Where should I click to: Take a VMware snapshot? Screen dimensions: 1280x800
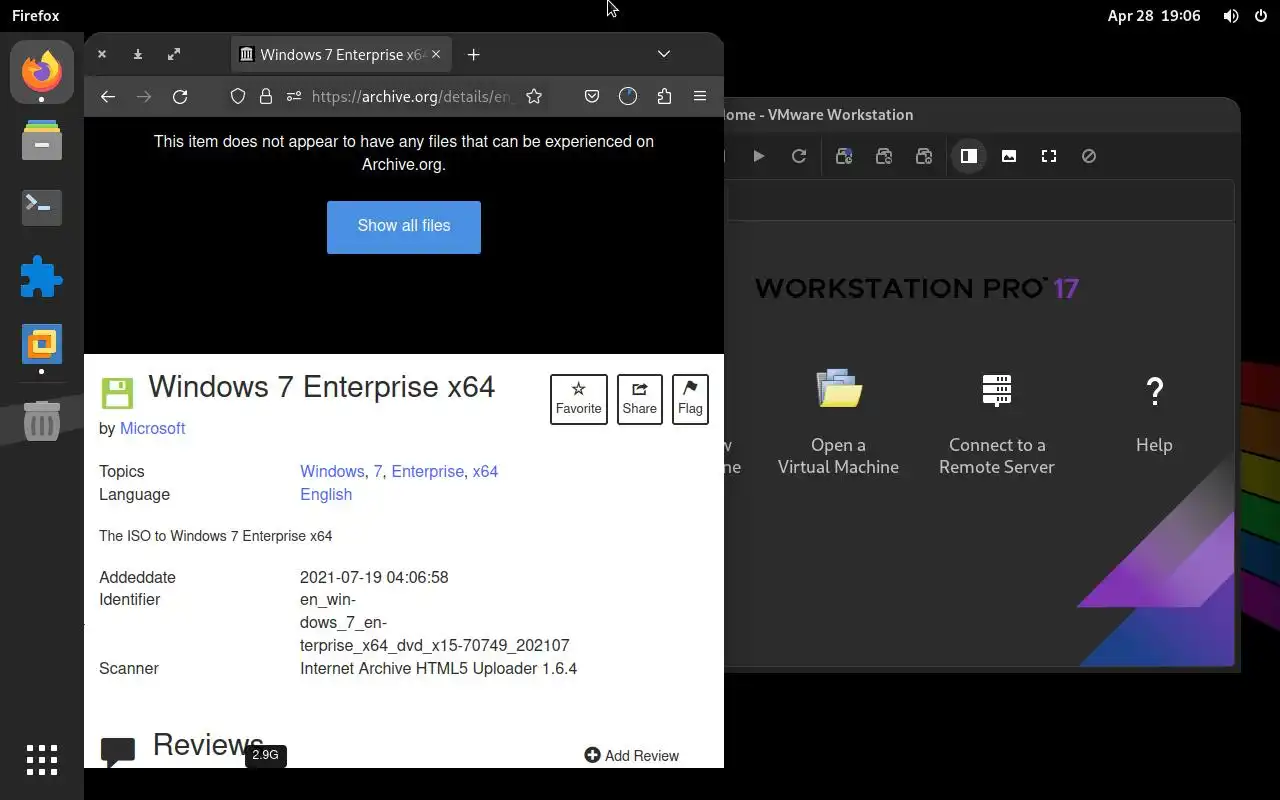click(844, 156)
